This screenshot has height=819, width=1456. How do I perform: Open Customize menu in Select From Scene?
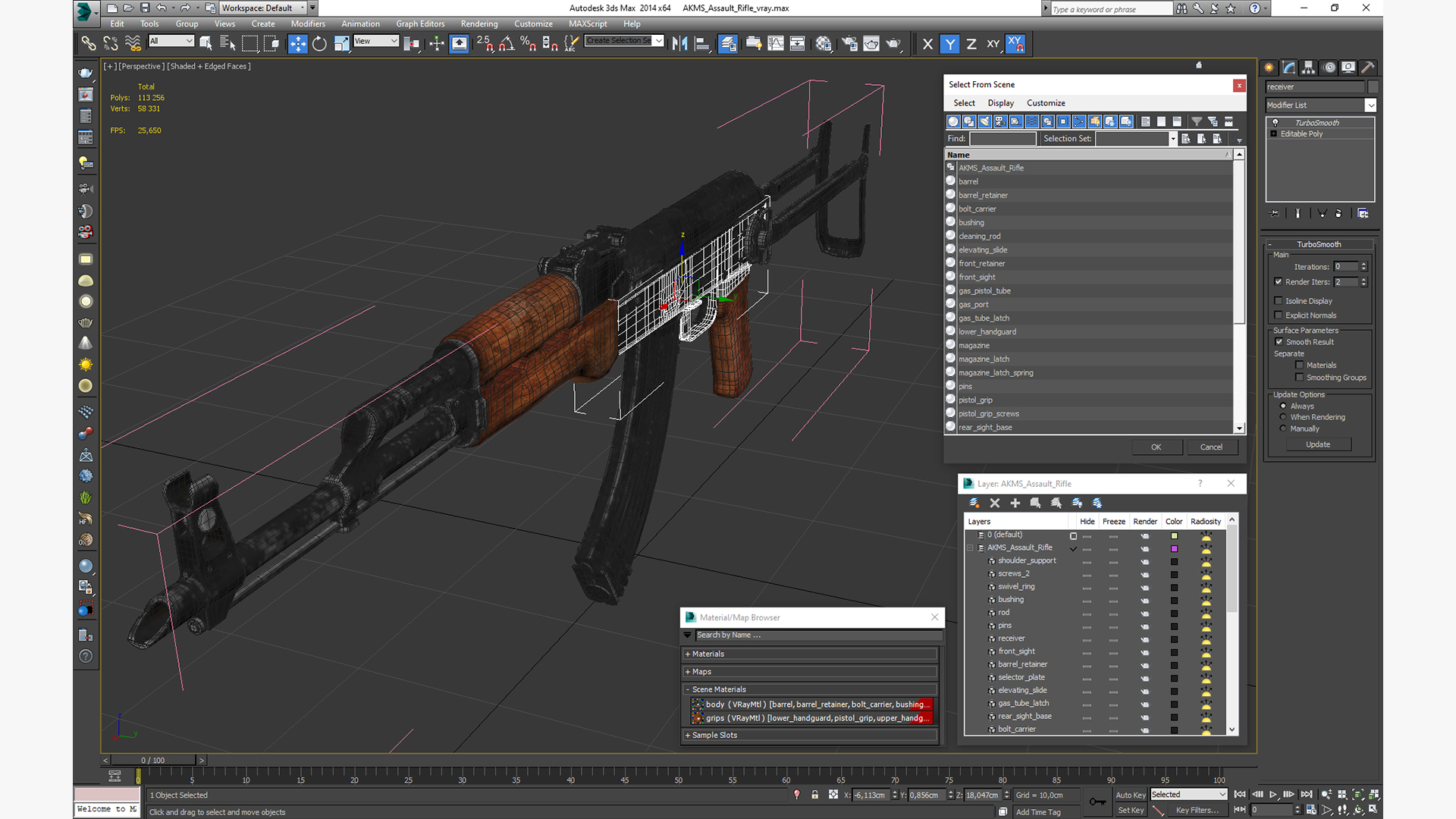point(1046,103)
